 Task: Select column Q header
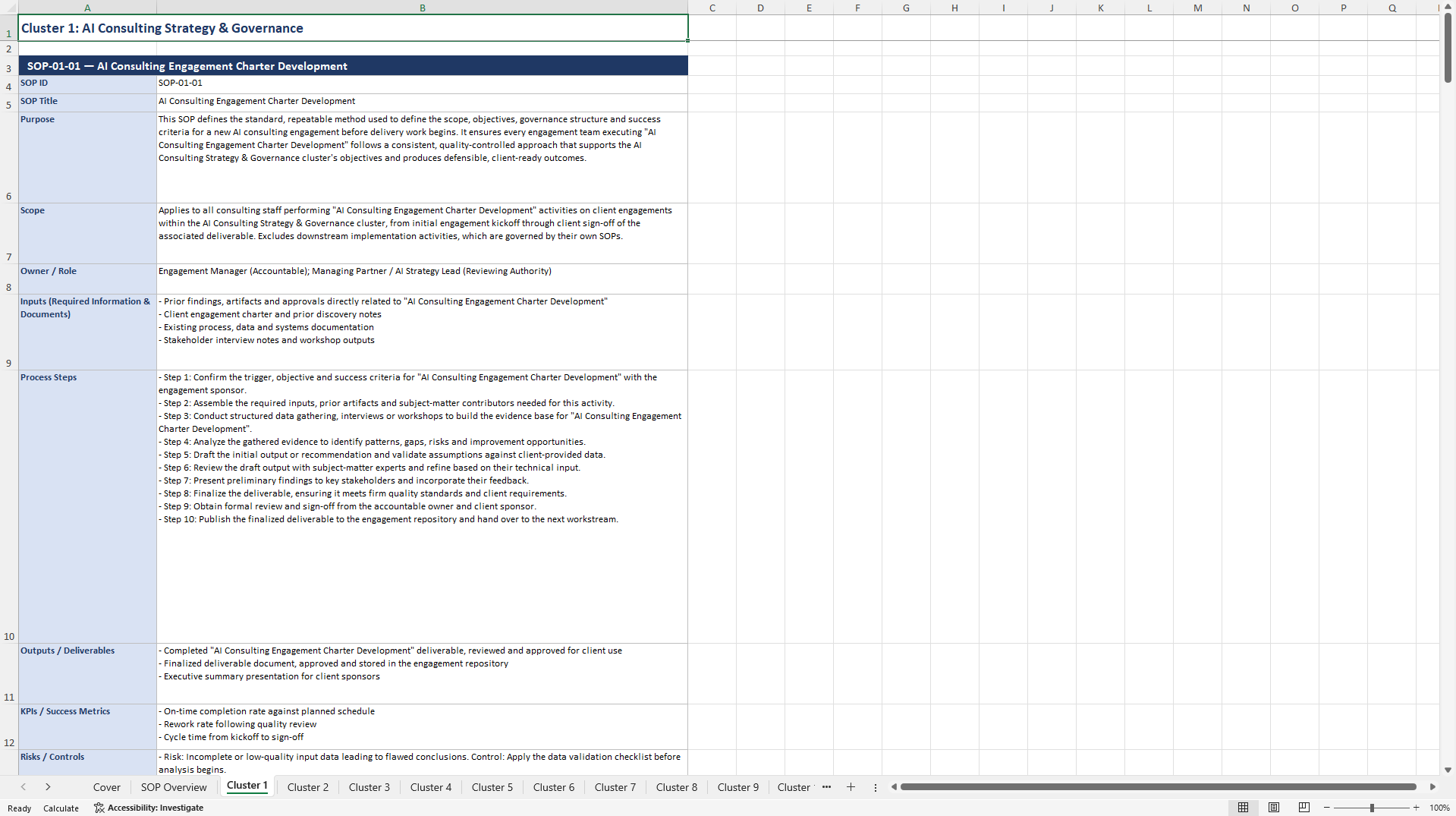(x=1392, y=8)
